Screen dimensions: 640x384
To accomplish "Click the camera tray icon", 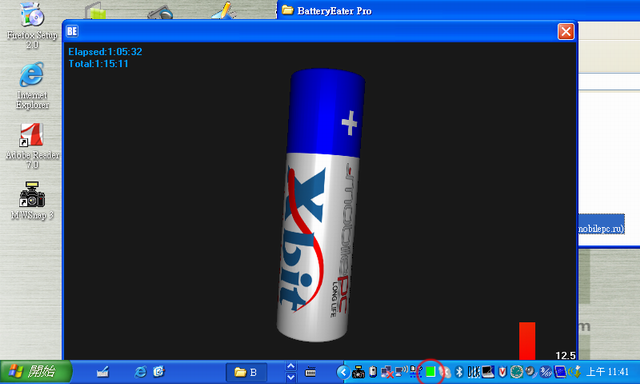I will 358,372.
